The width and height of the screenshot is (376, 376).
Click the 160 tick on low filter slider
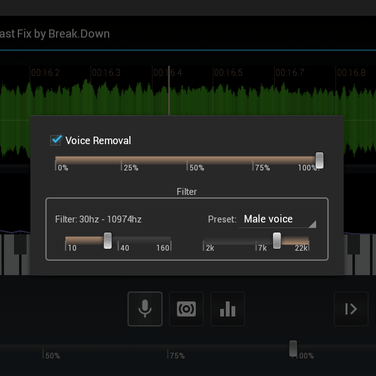pos(163,248)
